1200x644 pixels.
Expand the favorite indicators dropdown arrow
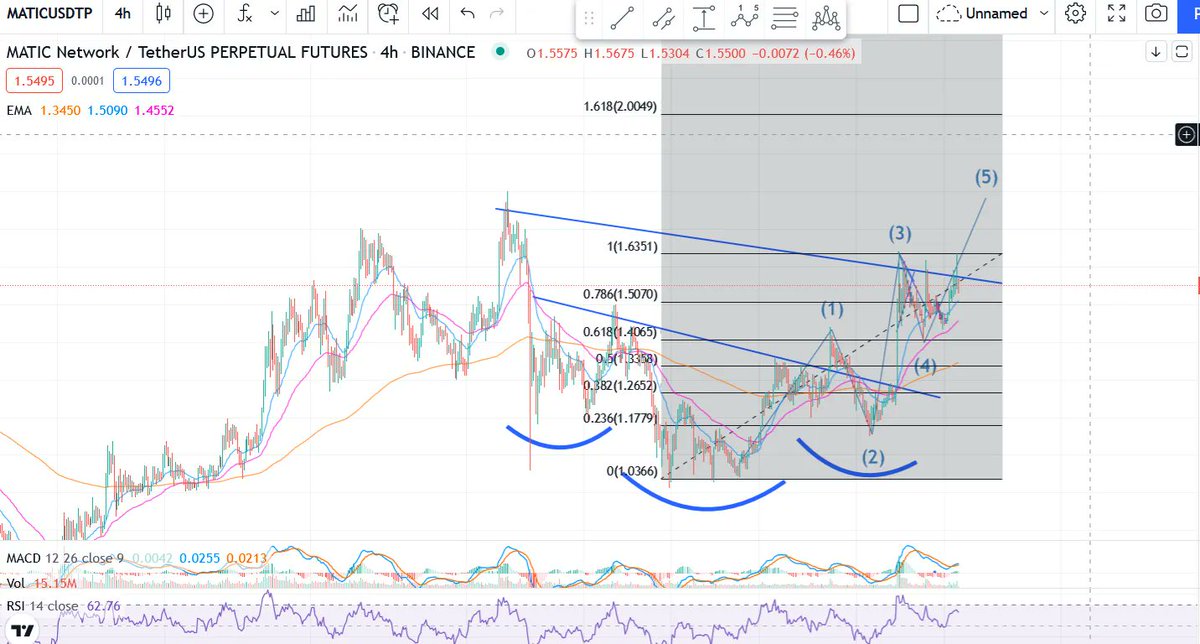point(275,14)
